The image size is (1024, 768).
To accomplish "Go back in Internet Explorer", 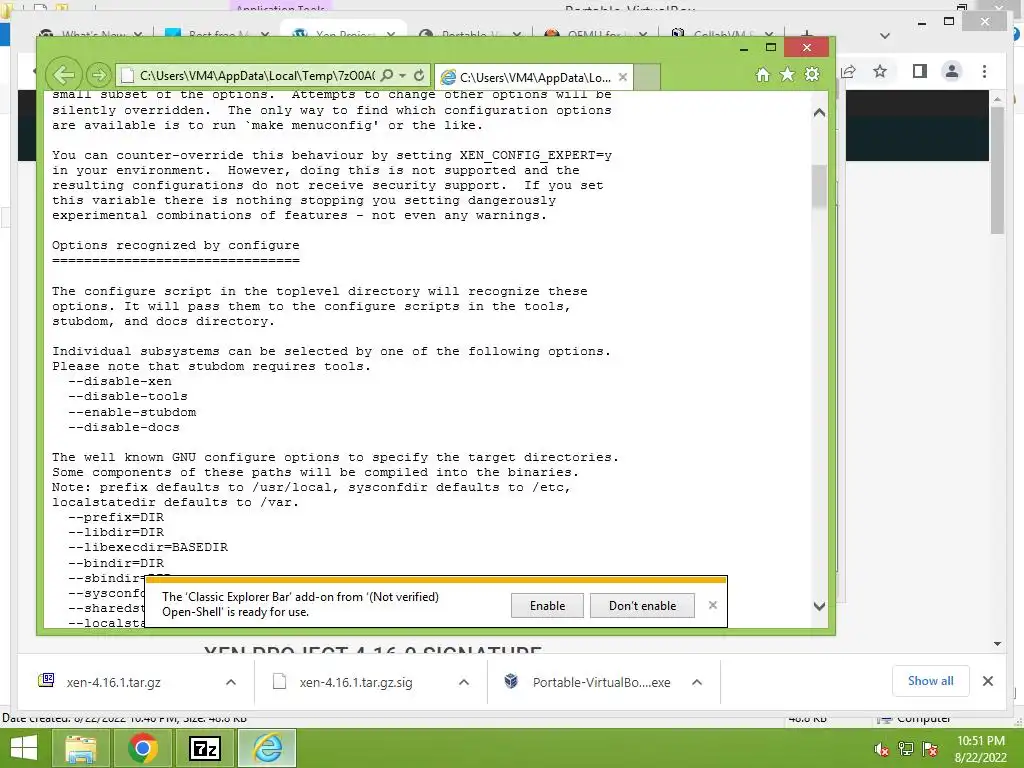I will pyautogui.click(x=64, y=75).
